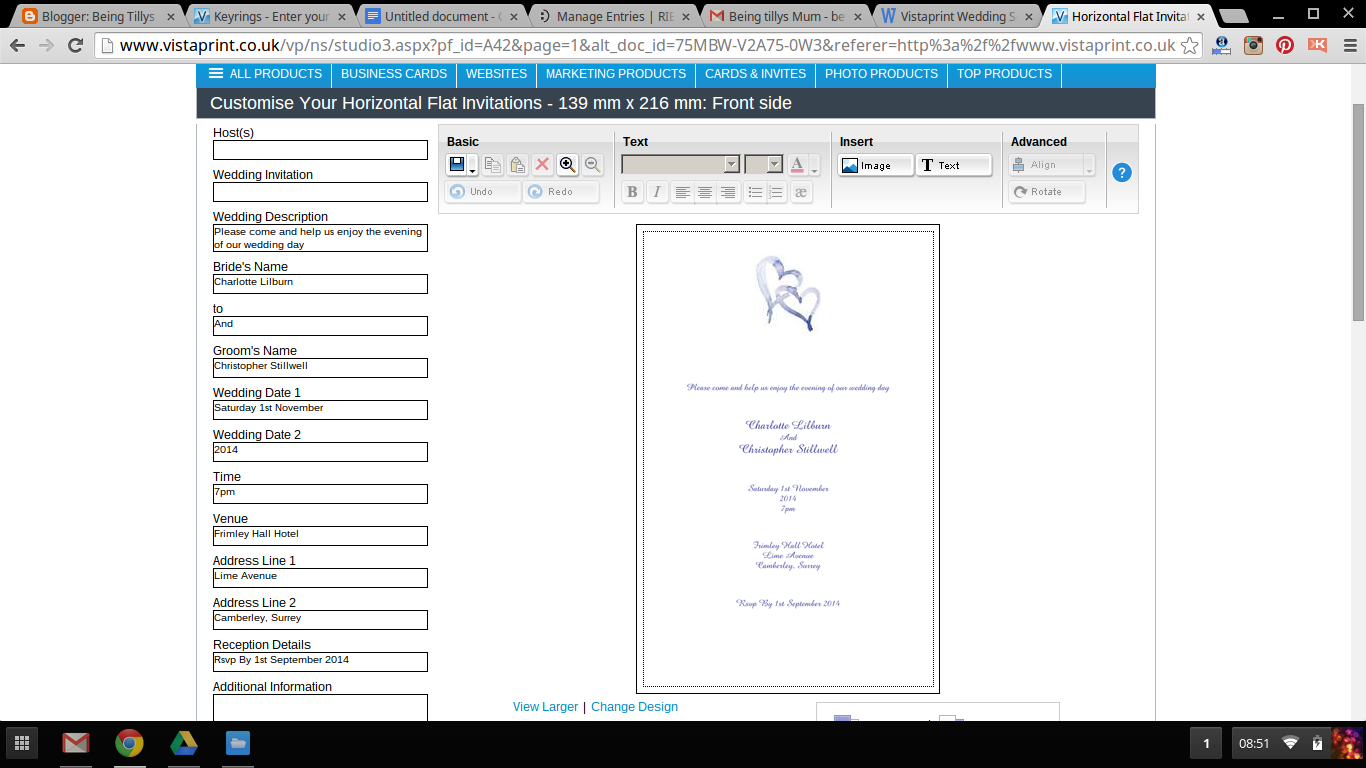Open the CARDS & INVITES menu

pyautogui.click(x=755, y=74)
